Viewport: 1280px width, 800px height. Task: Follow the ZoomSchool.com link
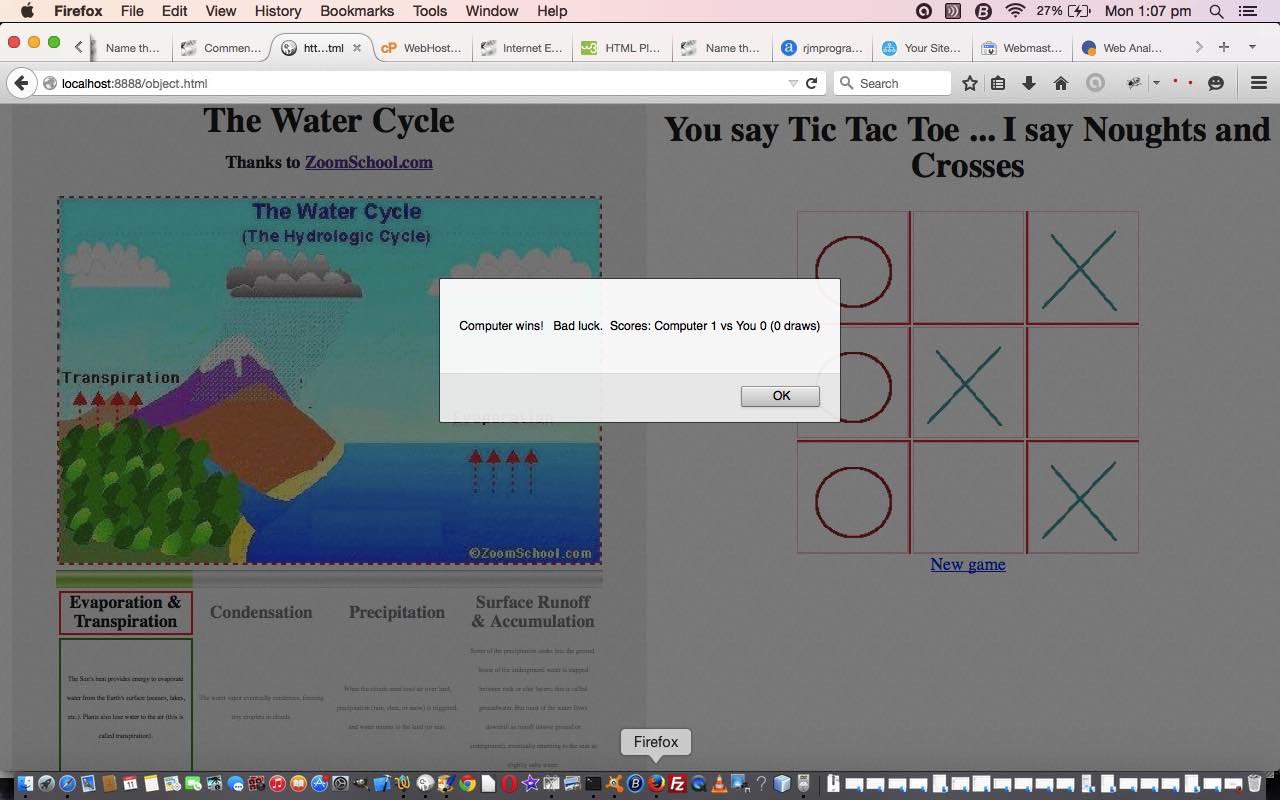368,162
